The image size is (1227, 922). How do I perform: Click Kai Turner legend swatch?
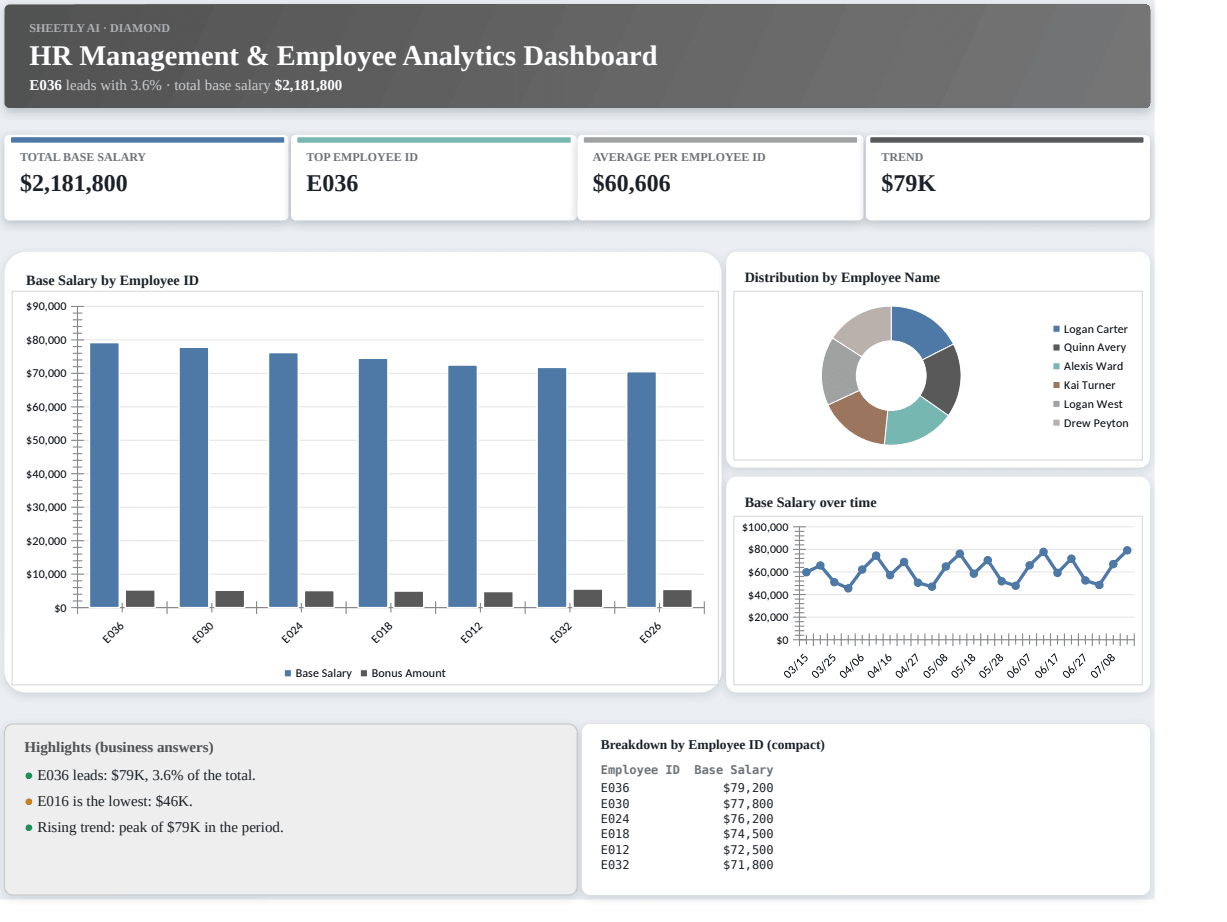1056,385
